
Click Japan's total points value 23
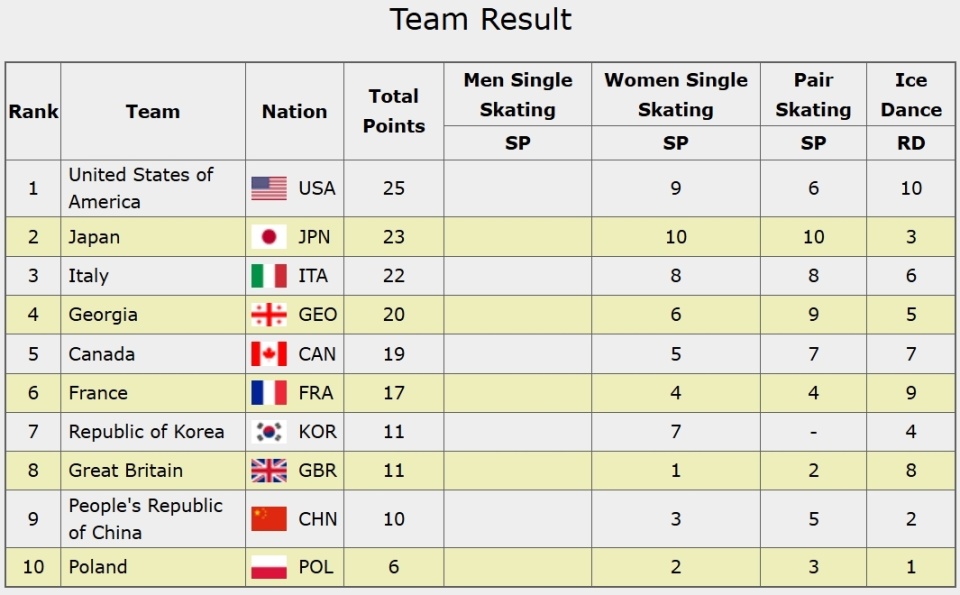coord(394,237)
